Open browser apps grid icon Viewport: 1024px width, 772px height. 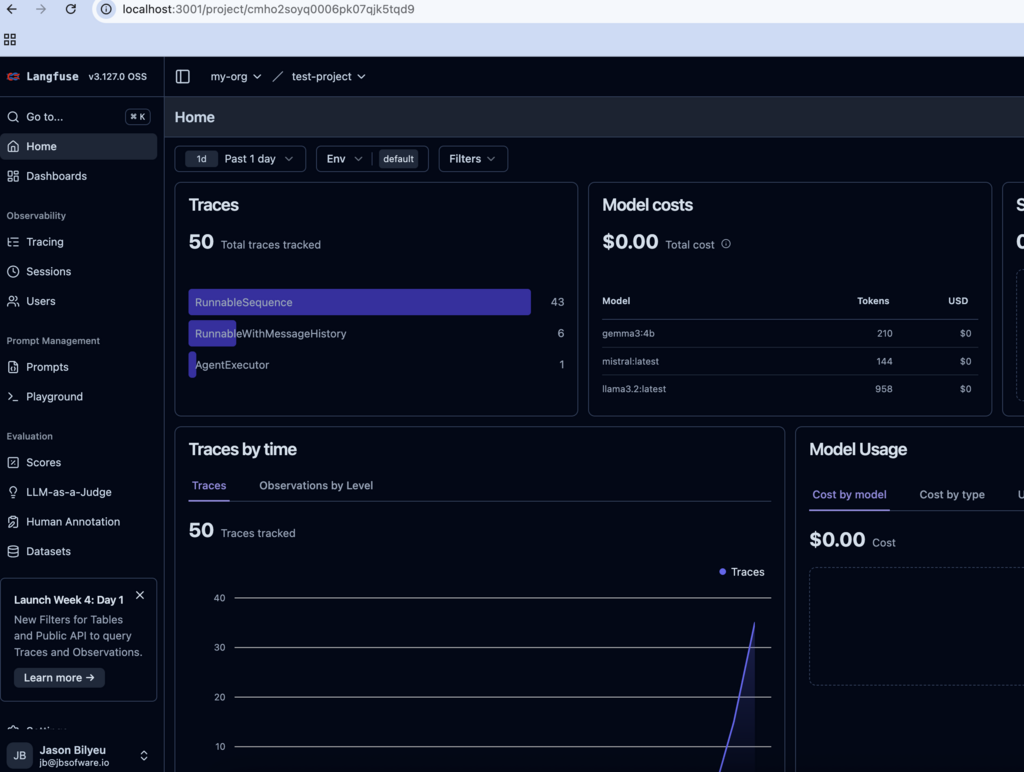10,40
